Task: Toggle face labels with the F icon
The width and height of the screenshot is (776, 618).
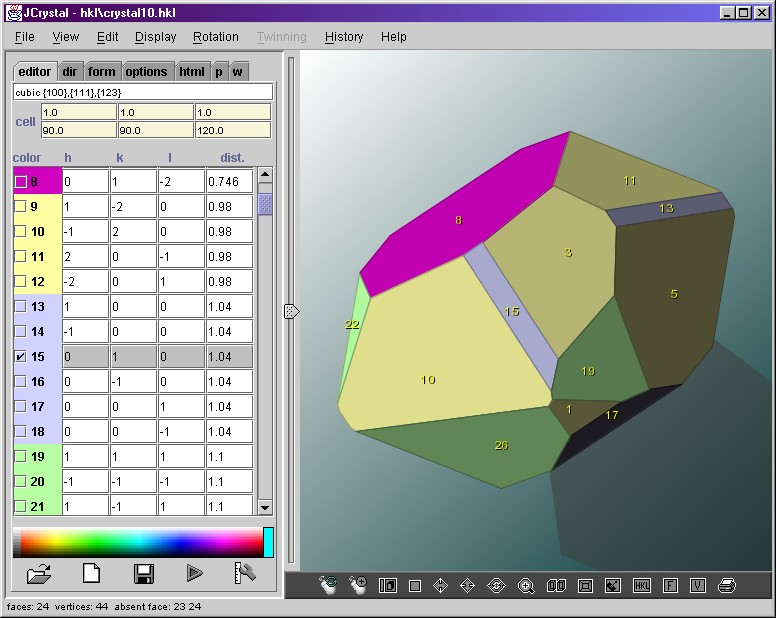Action: click(670, 586)
